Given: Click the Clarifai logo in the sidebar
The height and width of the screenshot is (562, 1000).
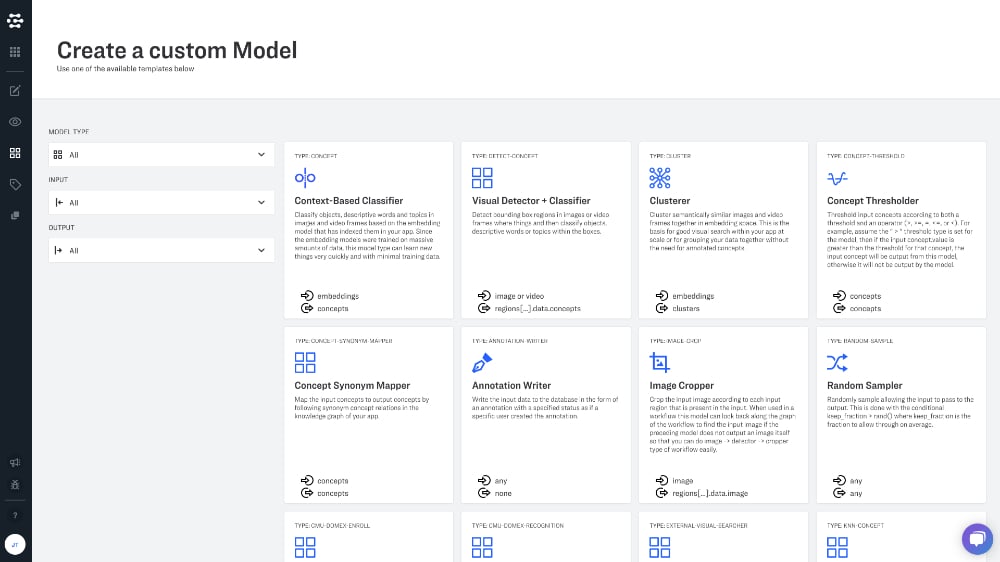Looking at the screenshot, I should 15,20.
